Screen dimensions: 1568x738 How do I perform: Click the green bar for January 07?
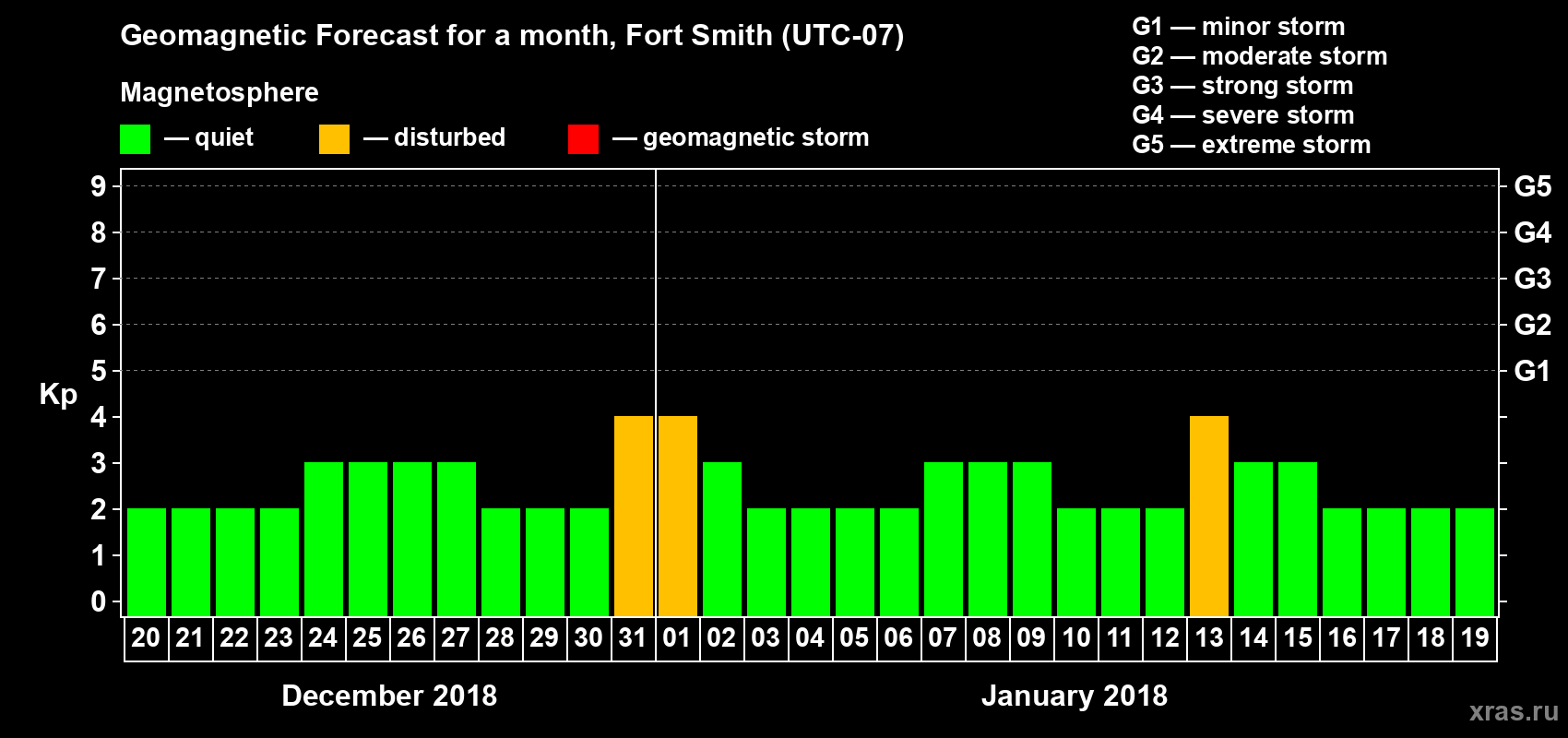944,540
